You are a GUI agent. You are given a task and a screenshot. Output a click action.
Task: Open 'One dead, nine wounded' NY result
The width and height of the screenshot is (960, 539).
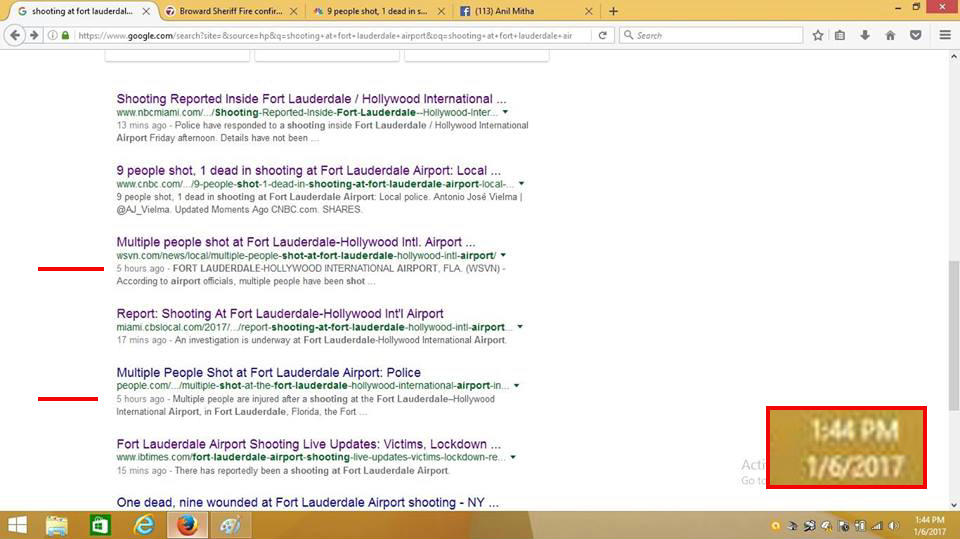click(x=307, y=502)
